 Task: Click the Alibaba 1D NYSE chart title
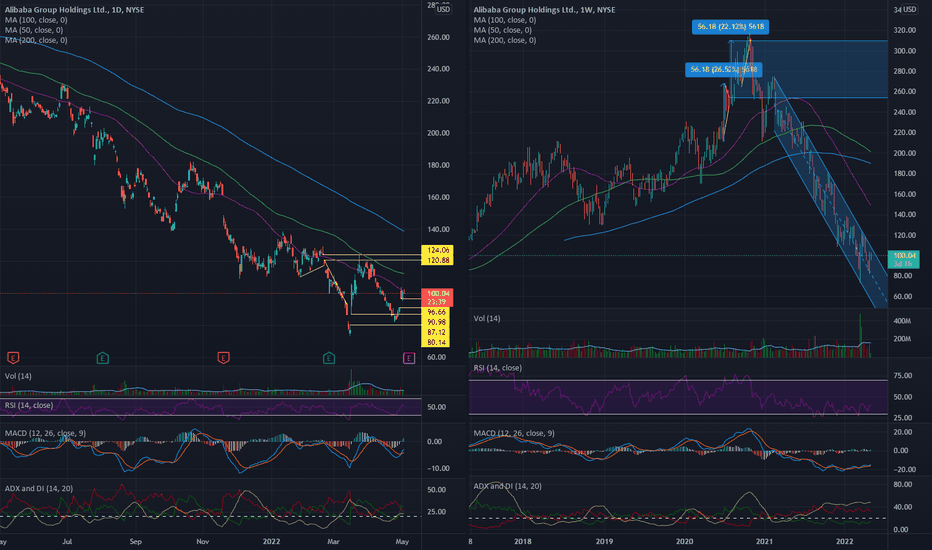click(74, 10)
